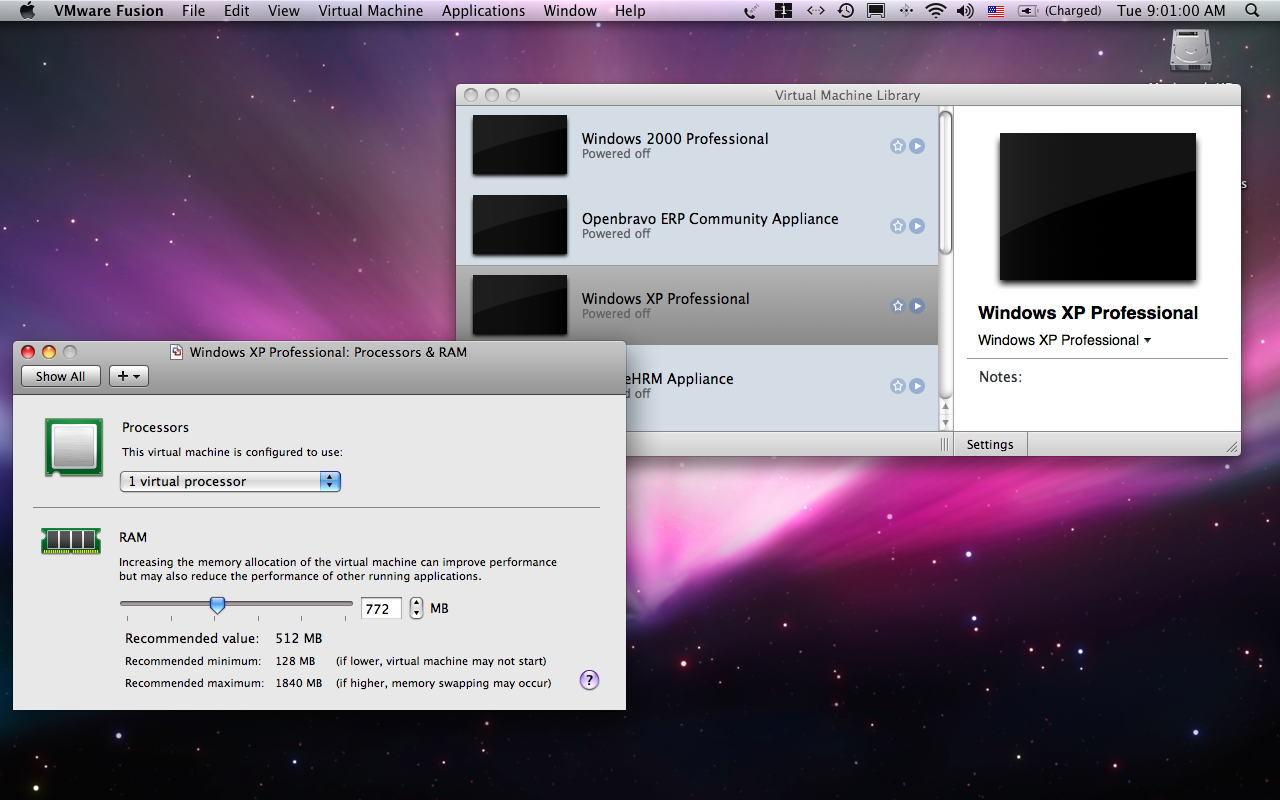Open the Window menu

click(x=570, y=11)
